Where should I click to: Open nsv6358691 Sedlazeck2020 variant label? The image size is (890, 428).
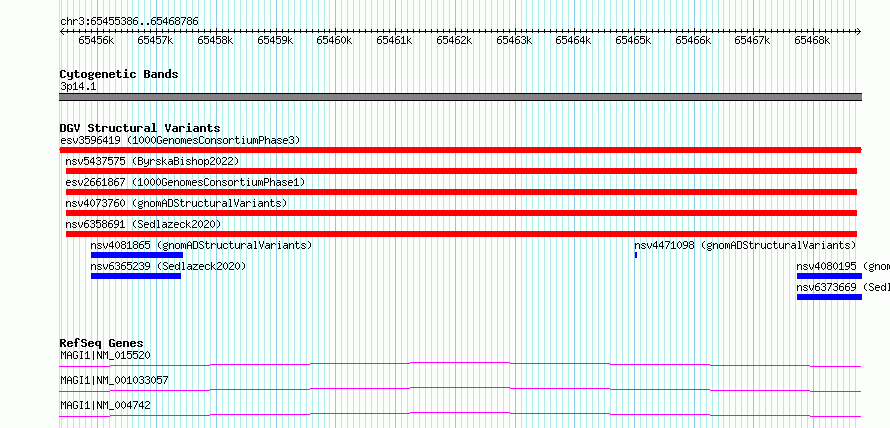pos(143,224)
